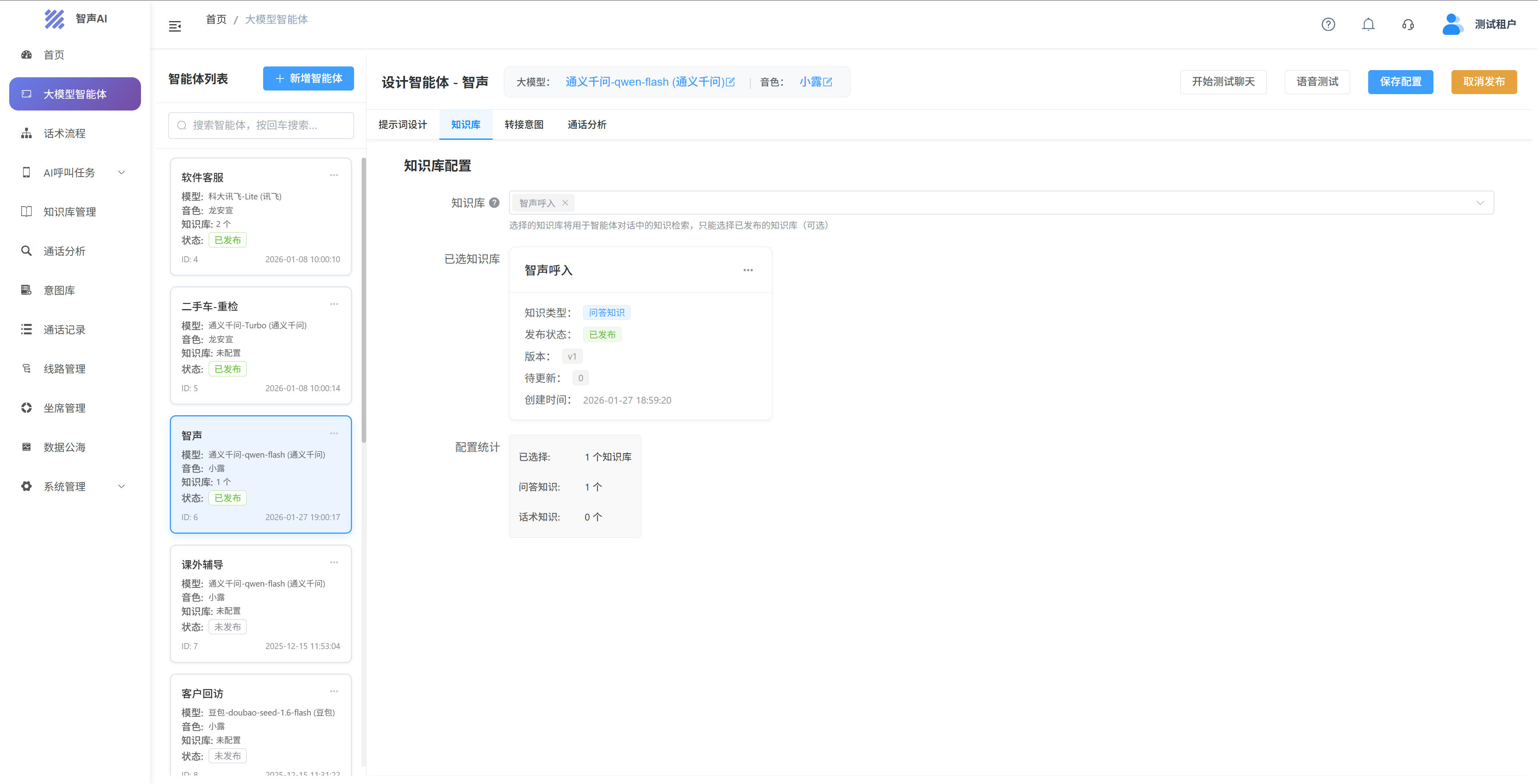Open the notification bell
The height and width of the screenshot is (784, 1538).
(x=1368, y=24)
